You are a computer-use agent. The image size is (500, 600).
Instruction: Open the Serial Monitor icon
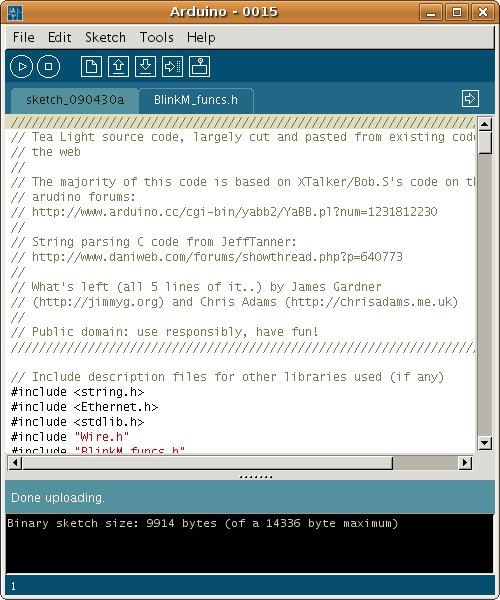[x=199, y=67]
